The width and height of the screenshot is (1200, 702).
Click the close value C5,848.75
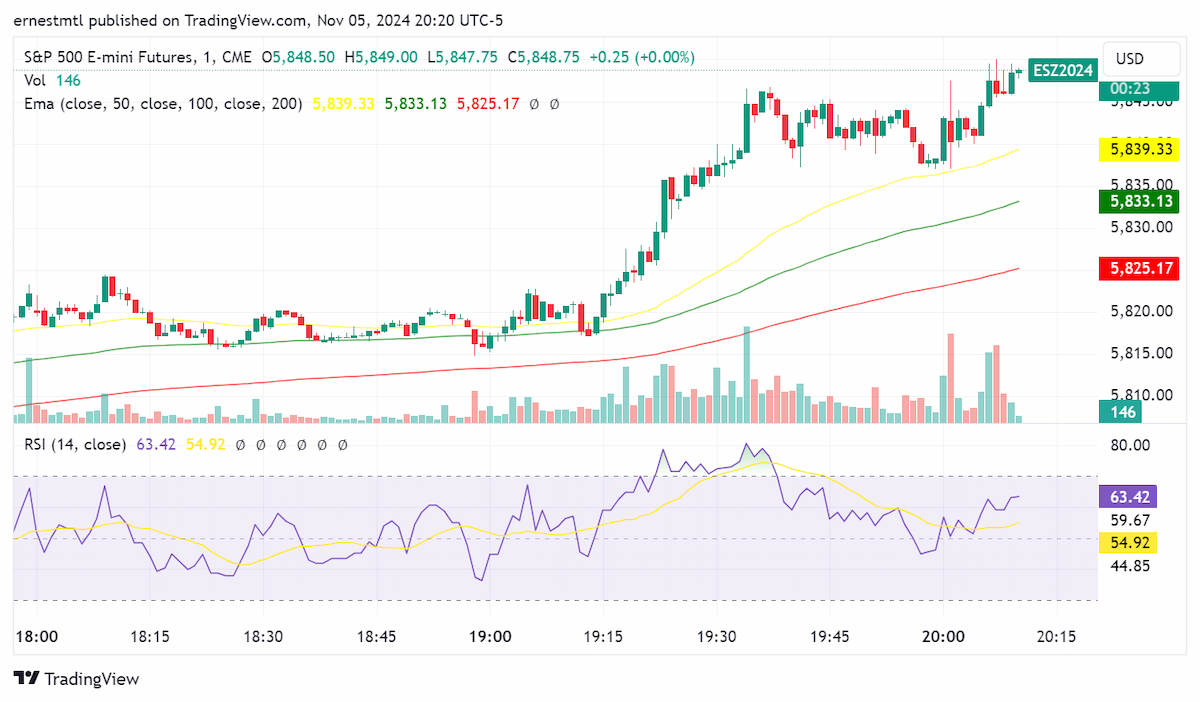click(543, 58)
